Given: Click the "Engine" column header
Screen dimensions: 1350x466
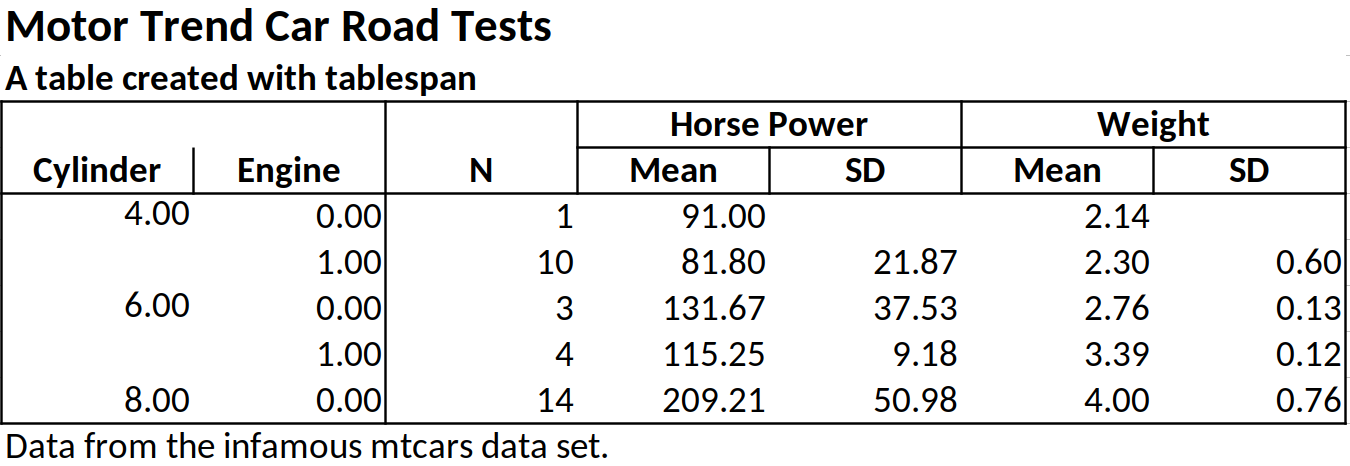Looking at the screenshot, I should click(x=288, y=171).
